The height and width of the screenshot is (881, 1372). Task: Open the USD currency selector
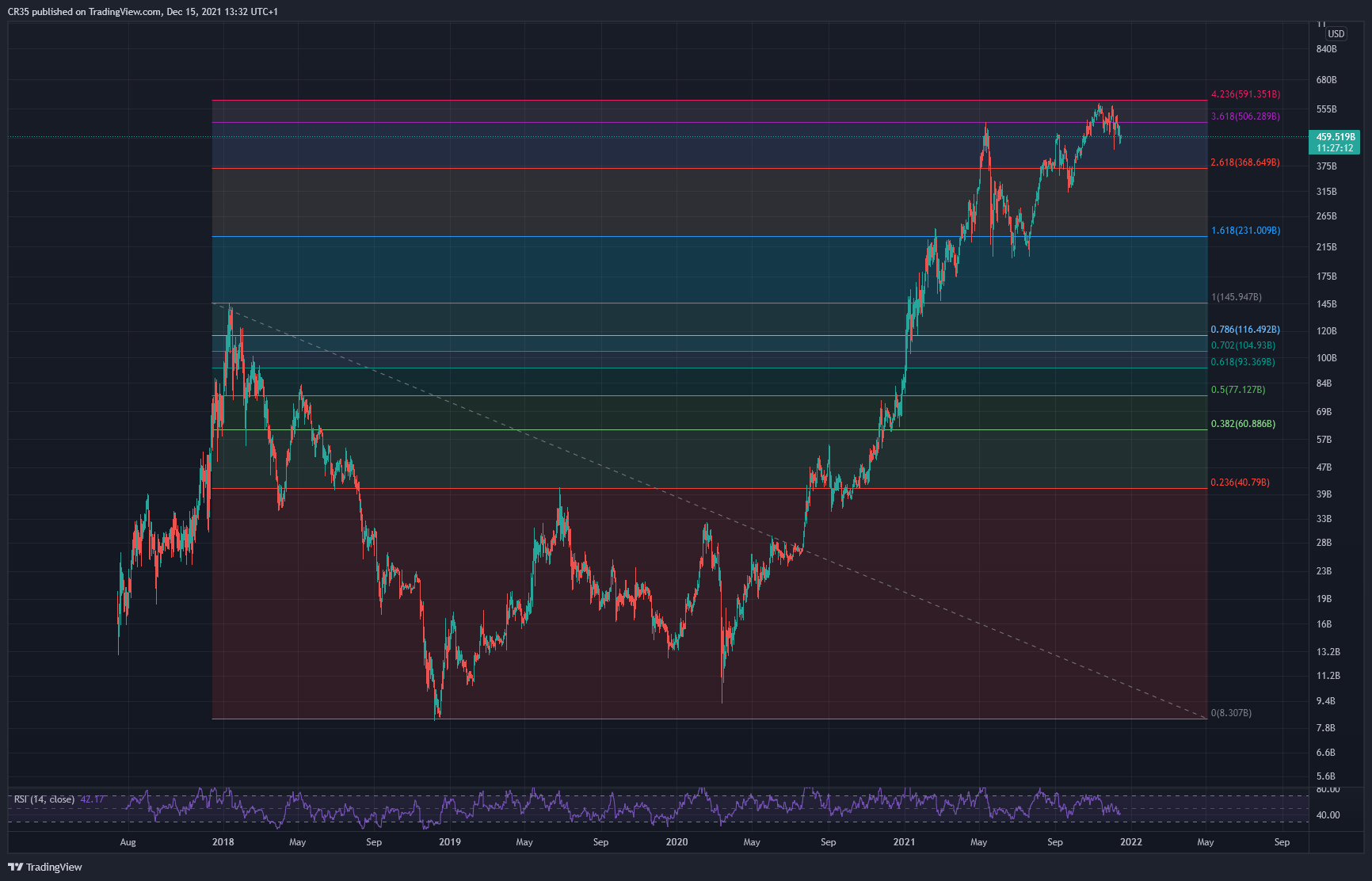[x=1336, y=34]
